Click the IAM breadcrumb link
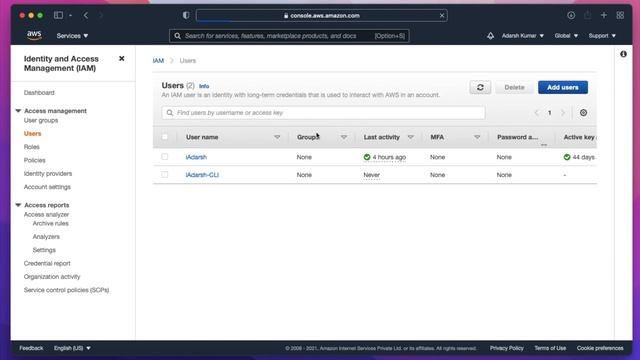The image size is (640, 360). pos(158,61)
